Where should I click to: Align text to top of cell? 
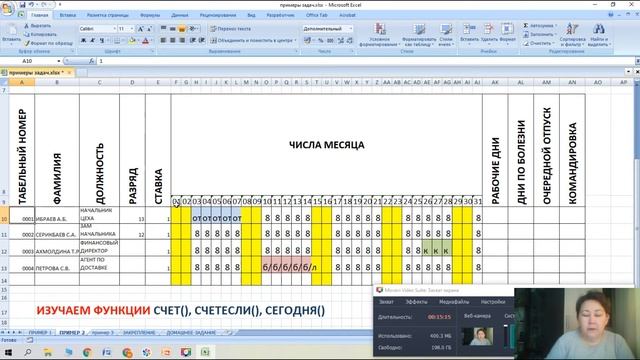(x=163, y=29)
